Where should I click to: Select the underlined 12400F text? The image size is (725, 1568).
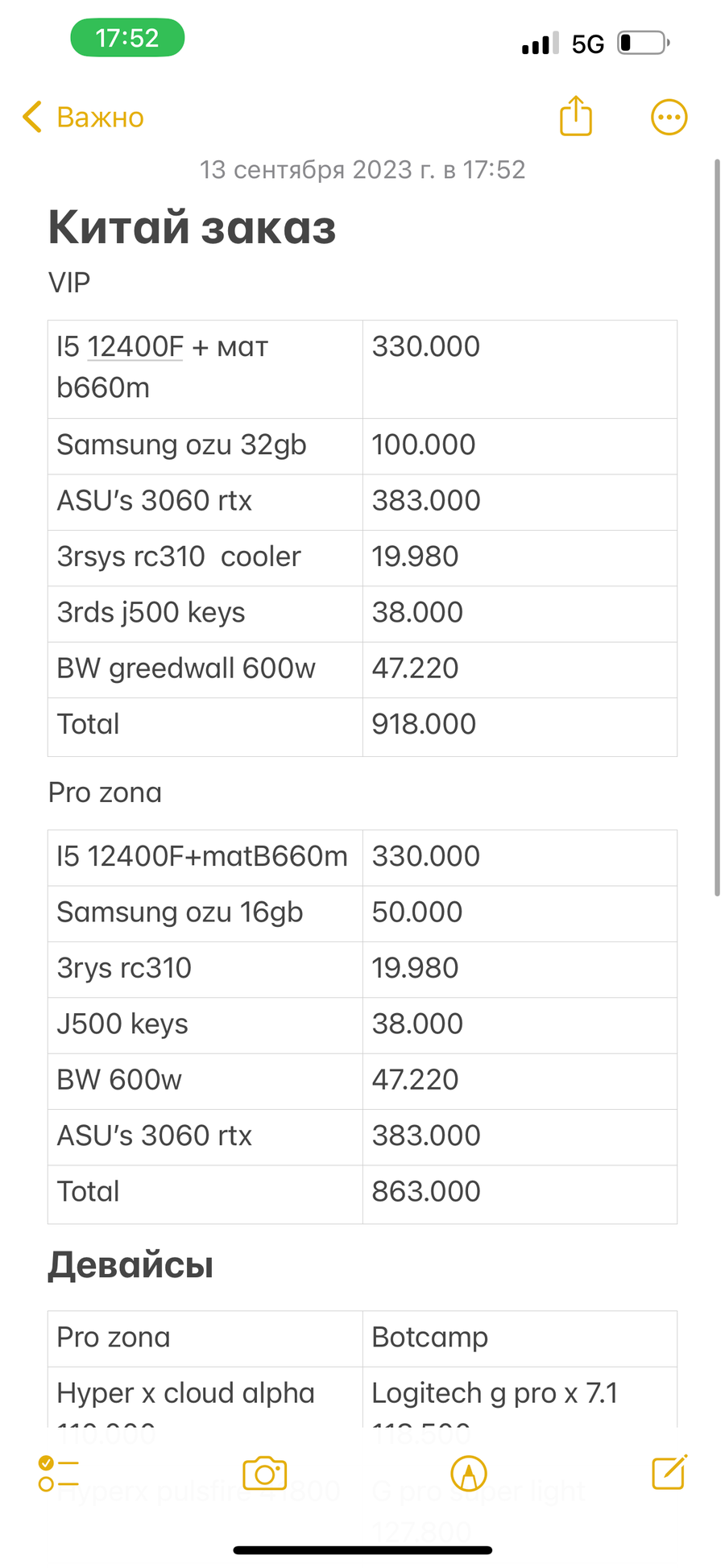[x=135, y=346]
